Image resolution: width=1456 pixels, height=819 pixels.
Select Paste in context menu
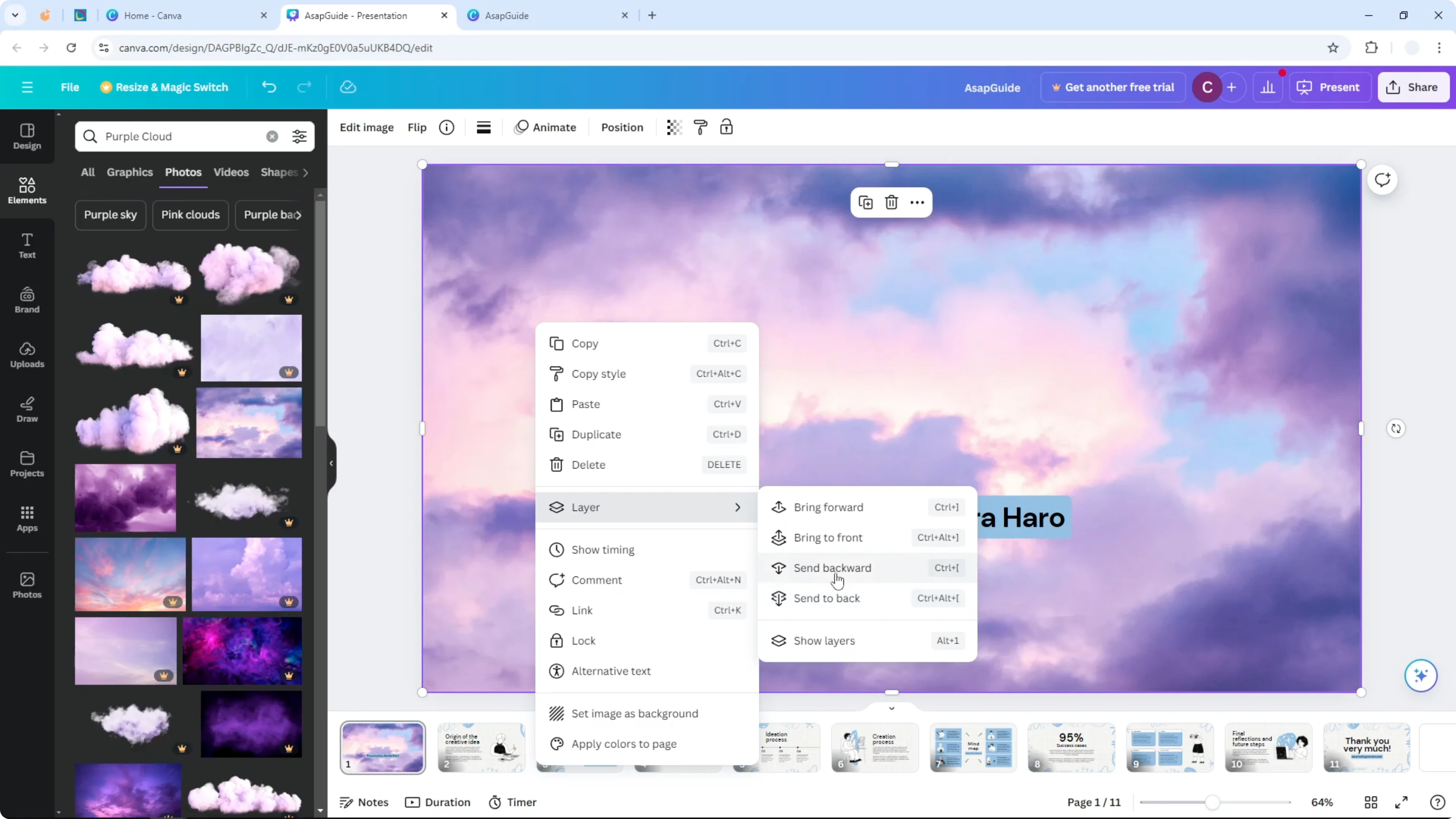647,404
